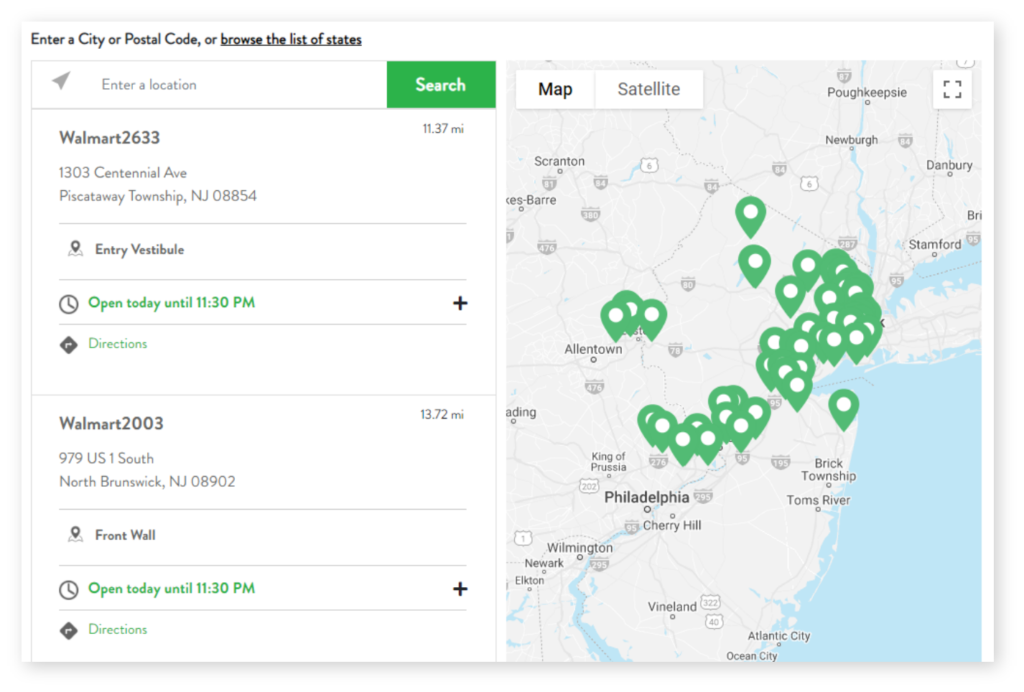1024x692 pixels.
Task: Switch to Map view tab
Action: [x=555, y=89]
